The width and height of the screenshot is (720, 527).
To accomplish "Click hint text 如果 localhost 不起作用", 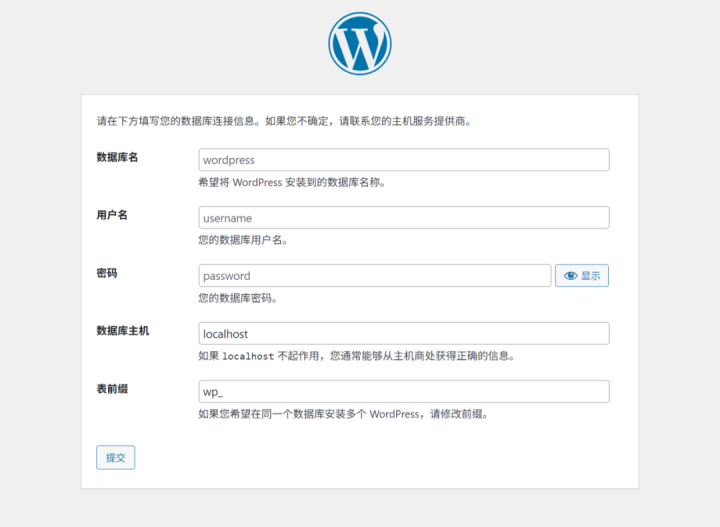I will pos(259,356).
